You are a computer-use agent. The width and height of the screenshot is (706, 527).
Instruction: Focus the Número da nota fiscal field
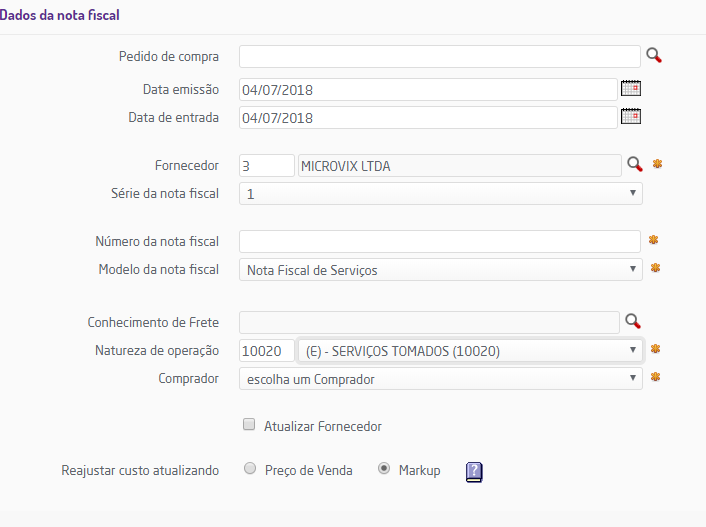pos(439,241)
